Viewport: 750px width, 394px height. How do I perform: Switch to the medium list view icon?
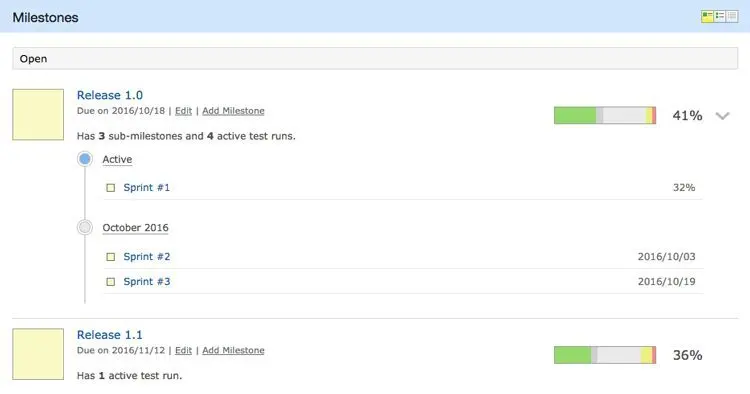point(719,16)
